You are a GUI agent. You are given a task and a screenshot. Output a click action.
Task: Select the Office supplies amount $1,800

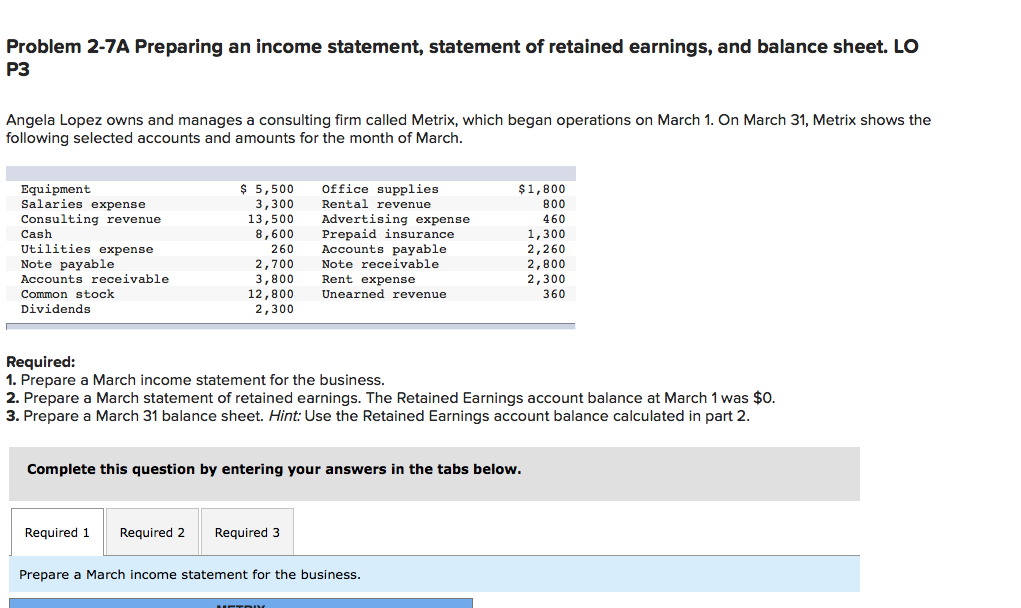coord(540,189)
